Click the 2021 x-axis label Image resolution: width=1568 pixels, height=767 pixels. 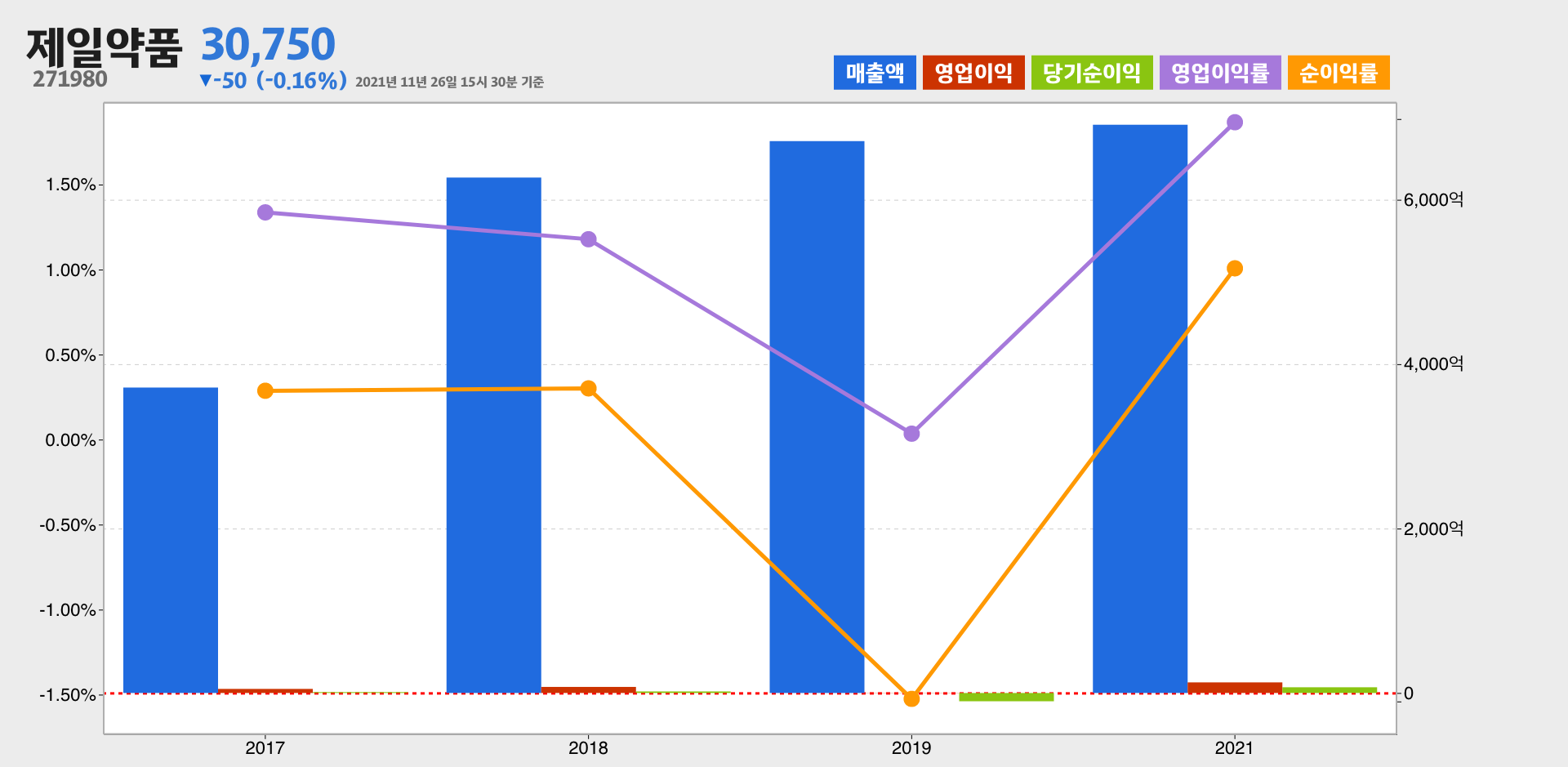point(1234,747)
